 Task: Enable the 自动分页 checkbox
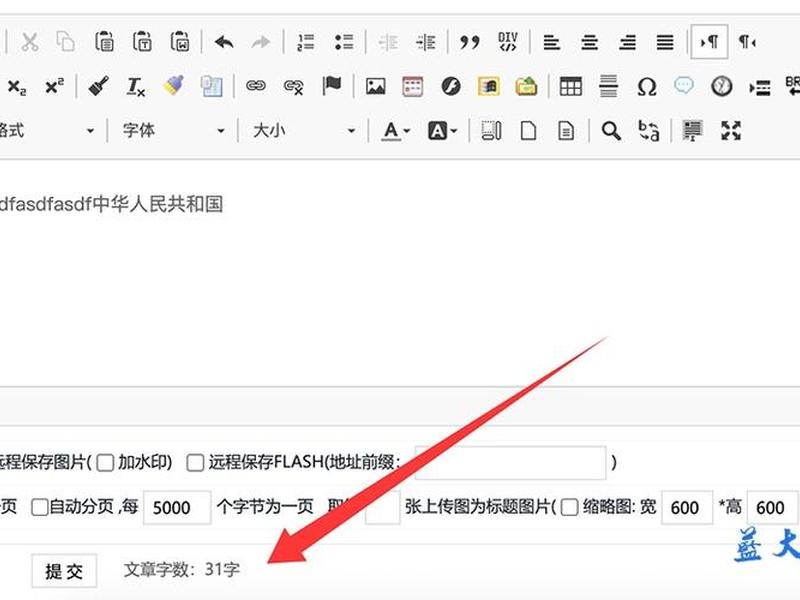pyautogui.click(x=40, y=507)
